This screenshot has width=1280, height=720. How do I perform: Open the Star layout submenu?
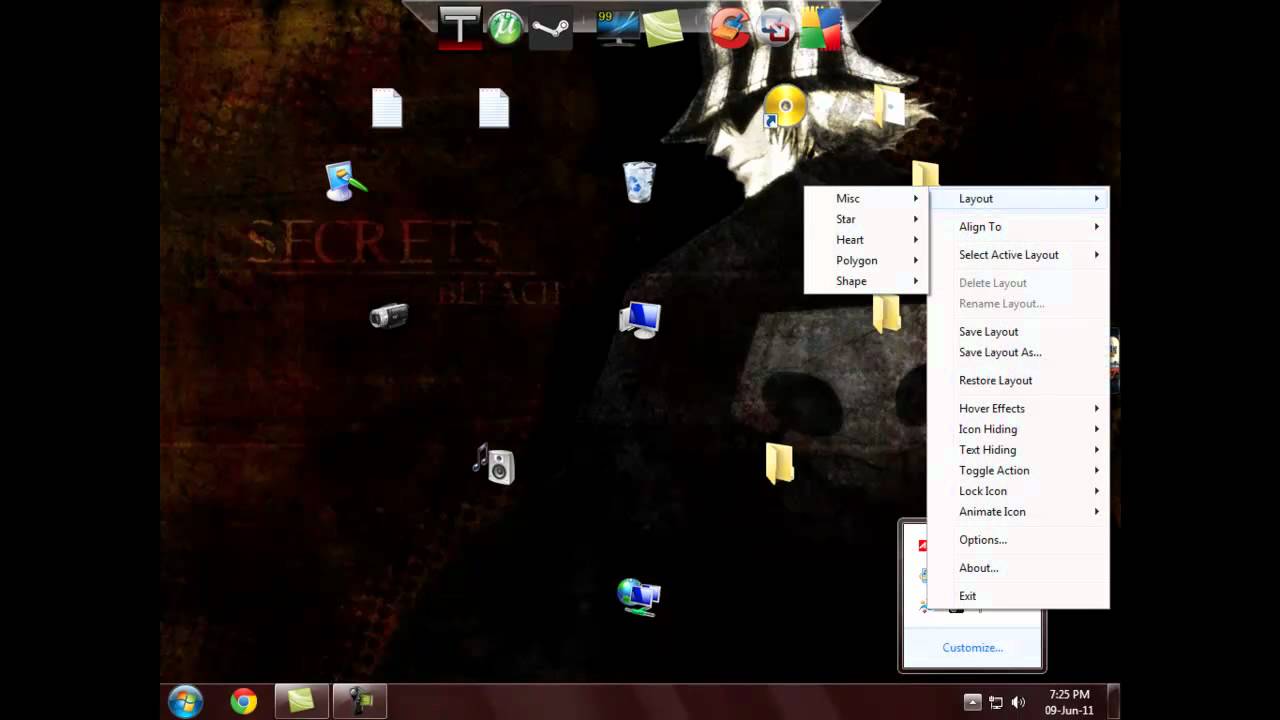(866, 219)
